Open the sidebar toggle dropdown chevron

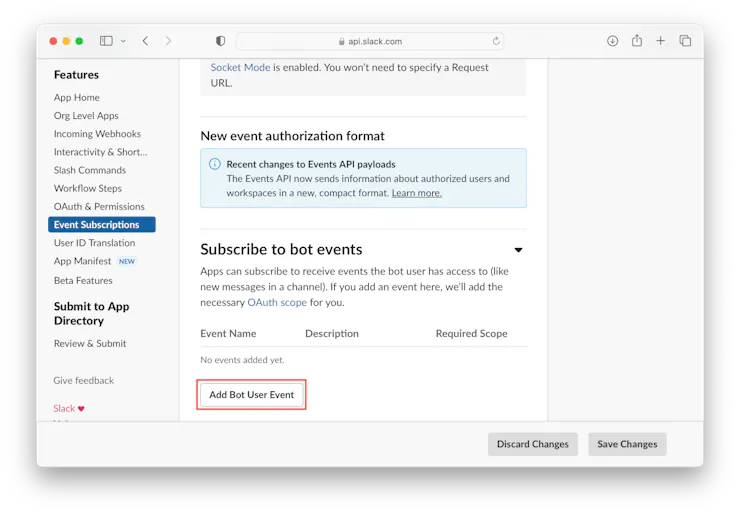(123, 41)
